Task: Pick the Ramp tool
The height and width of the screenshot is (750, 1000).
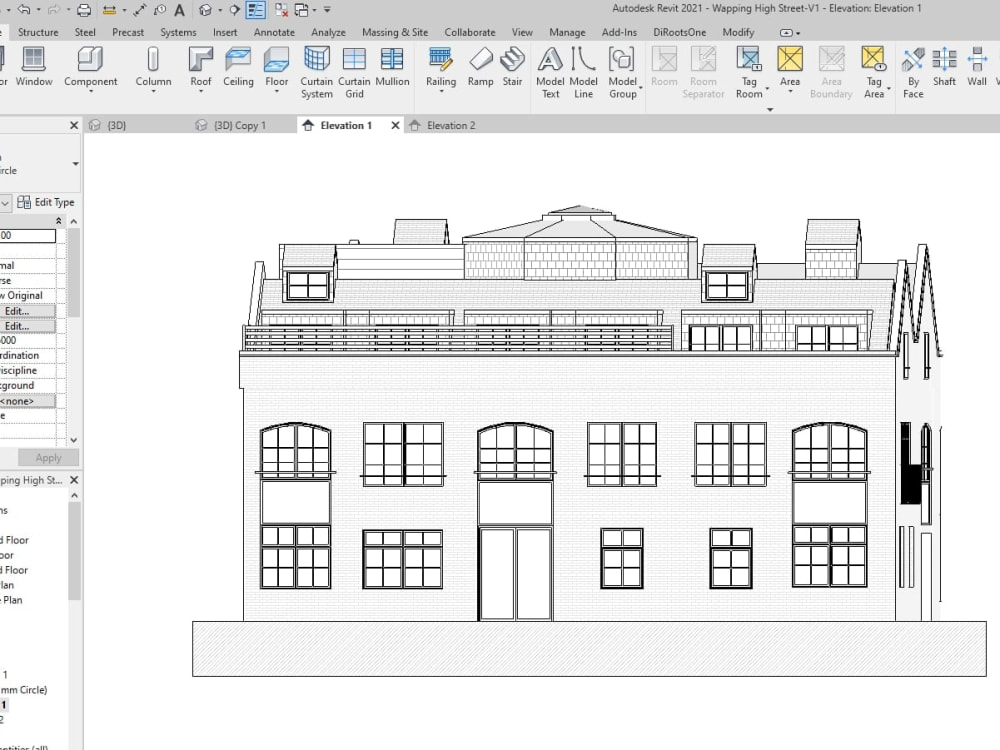Action: (480, 67)
